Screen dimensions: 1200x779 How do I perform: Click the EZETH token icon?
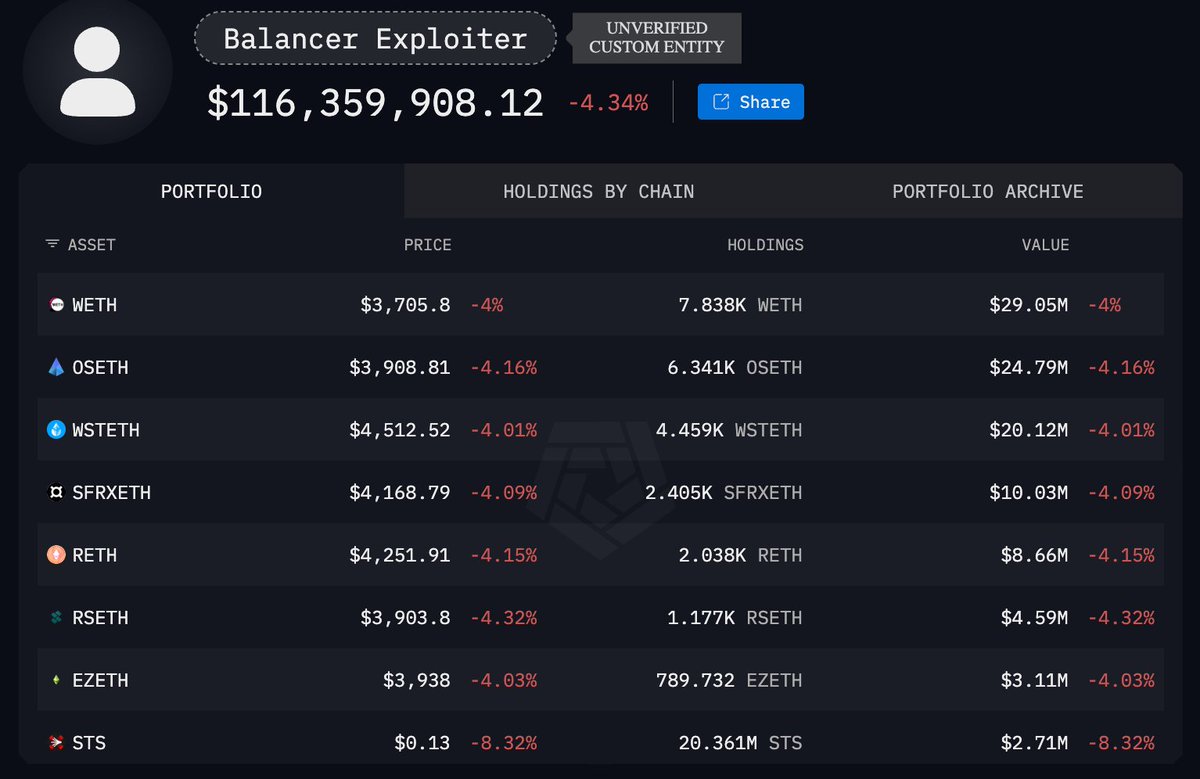(x=56, y=680)
